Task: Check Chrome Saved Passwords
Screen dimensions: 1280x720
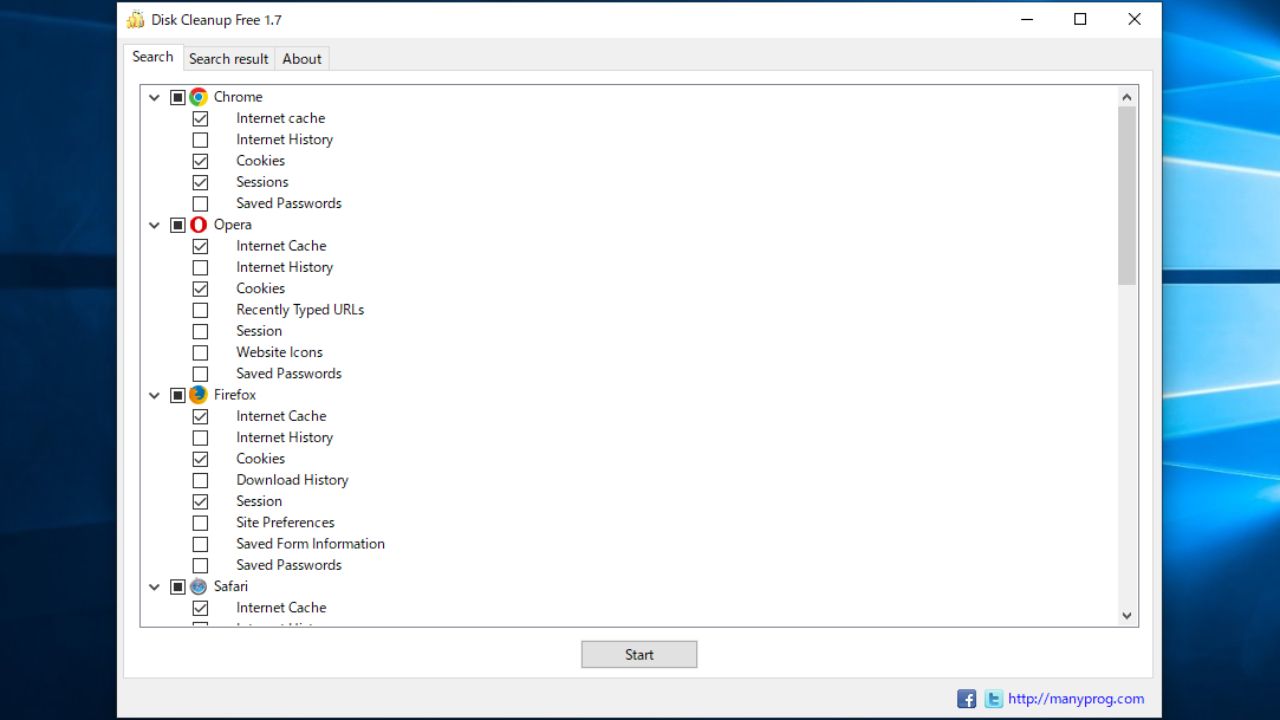Action: pyautogui.click(x=200, y=204)
